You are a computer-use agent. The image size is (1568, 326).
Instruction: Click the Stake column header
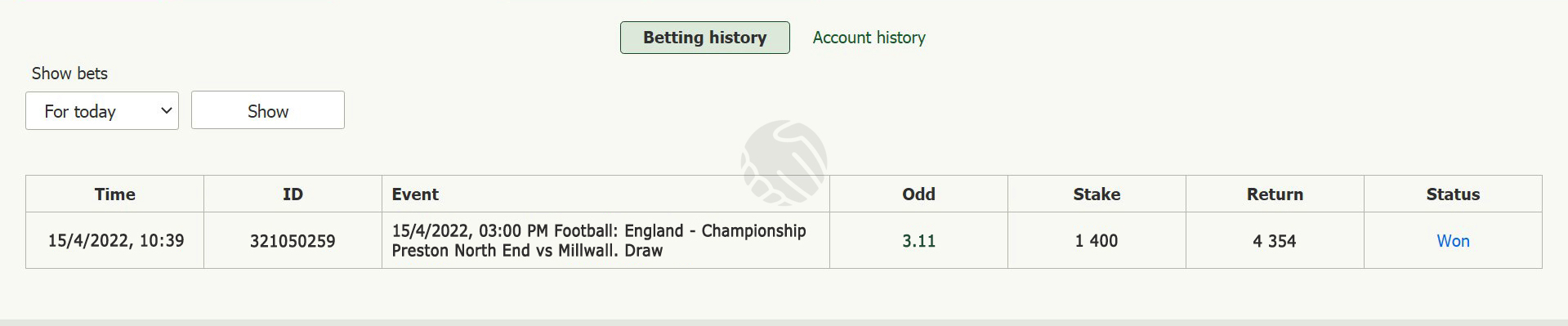pyautogui.click(x=1097, y=194)
